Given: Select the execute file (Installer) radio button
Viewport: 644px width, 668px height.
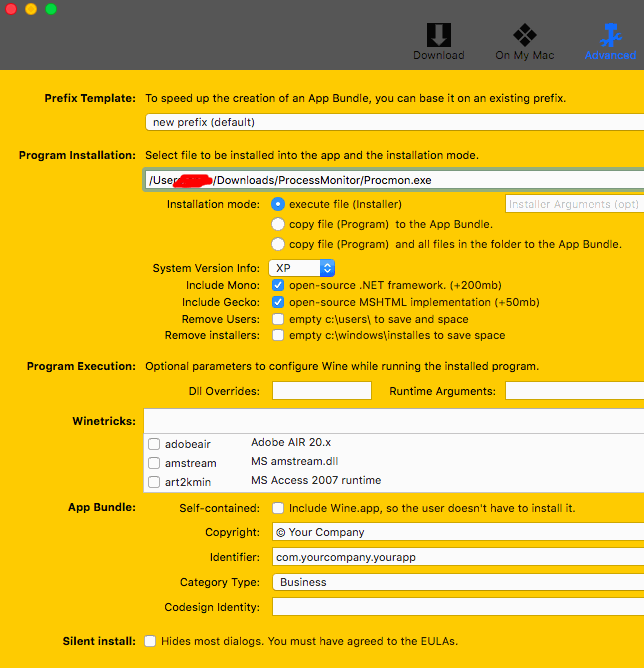Looking at the screenshot, I should pyautogui.click(x=278, y=204).
